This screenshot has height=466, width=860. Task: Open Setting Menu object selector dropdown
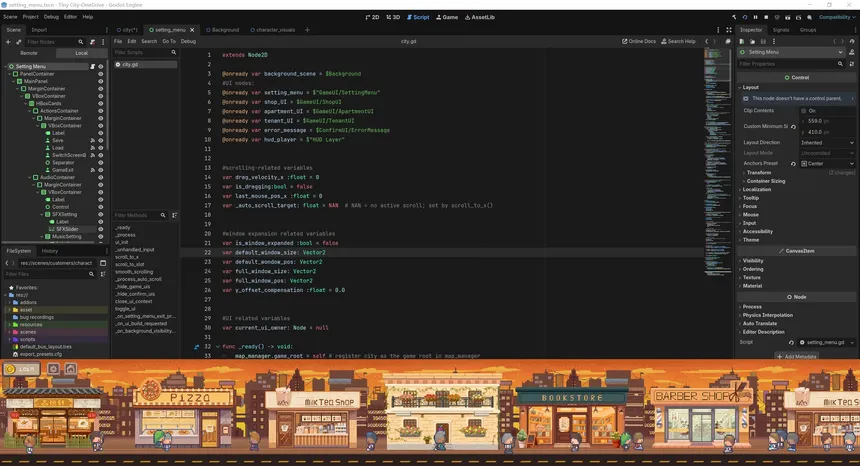click(x=791, y=52)
